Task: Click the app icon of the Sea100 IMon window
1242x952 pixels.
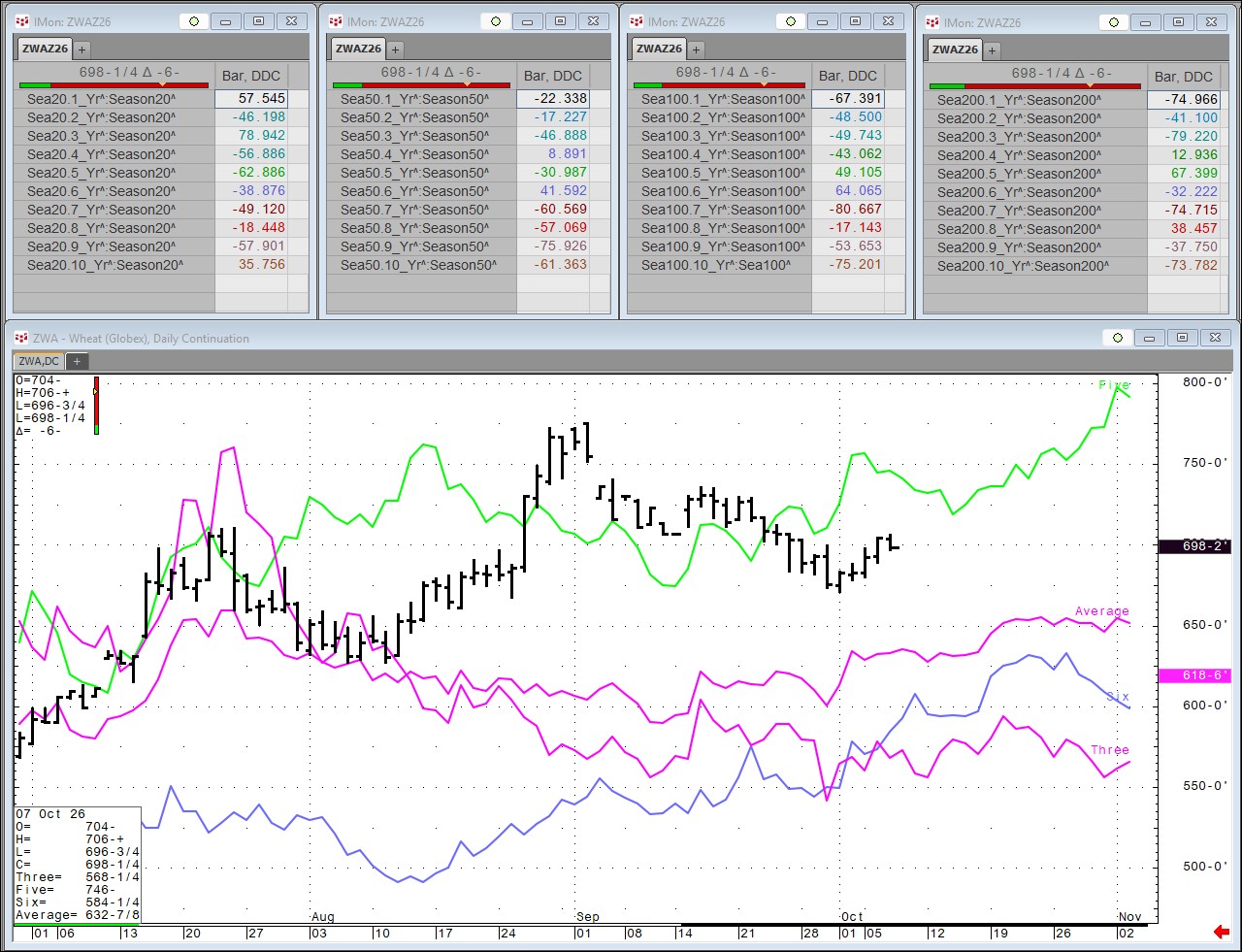Action: click(637, 21)
